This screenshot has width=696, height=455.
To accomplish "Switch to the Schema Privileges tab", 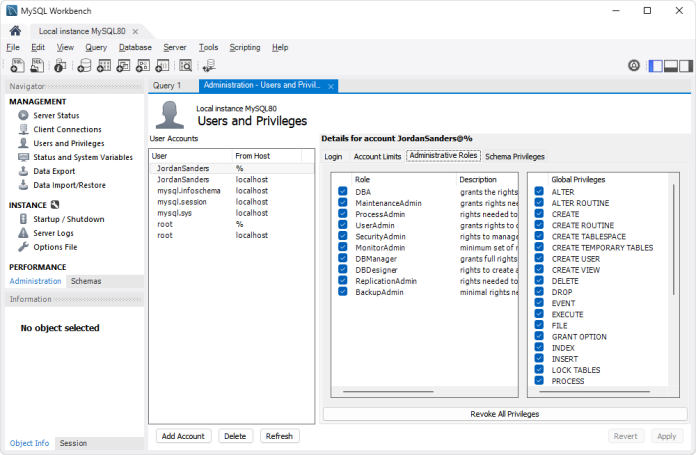I will (515, 157).
